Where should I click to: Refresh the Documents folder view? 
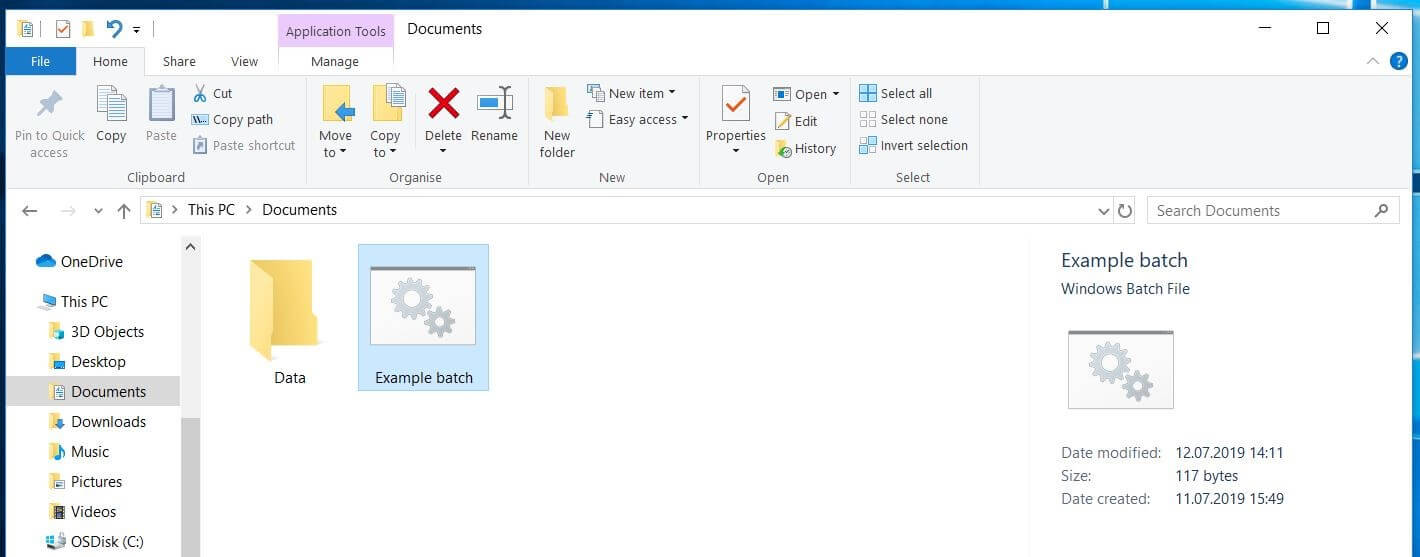[x=1125, y=211]
